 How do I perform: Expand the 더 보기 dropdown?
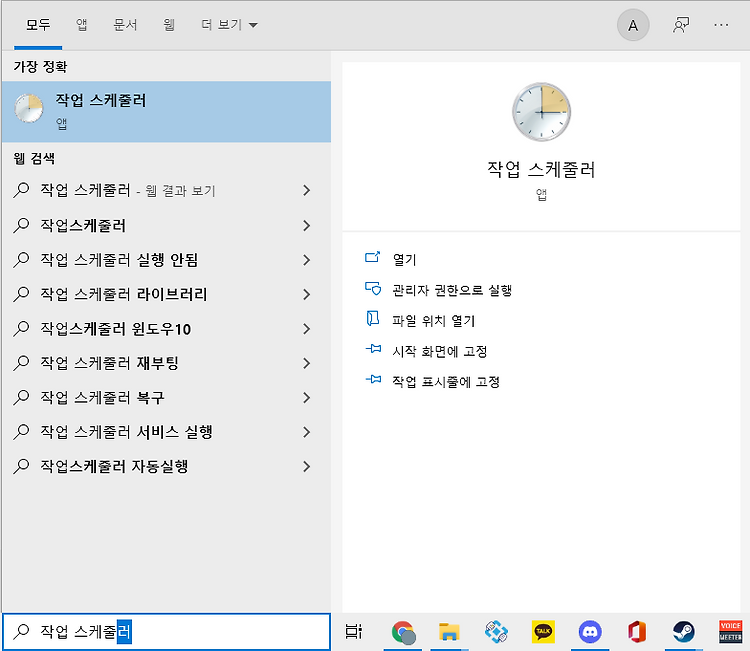click(x=229, y=25)
